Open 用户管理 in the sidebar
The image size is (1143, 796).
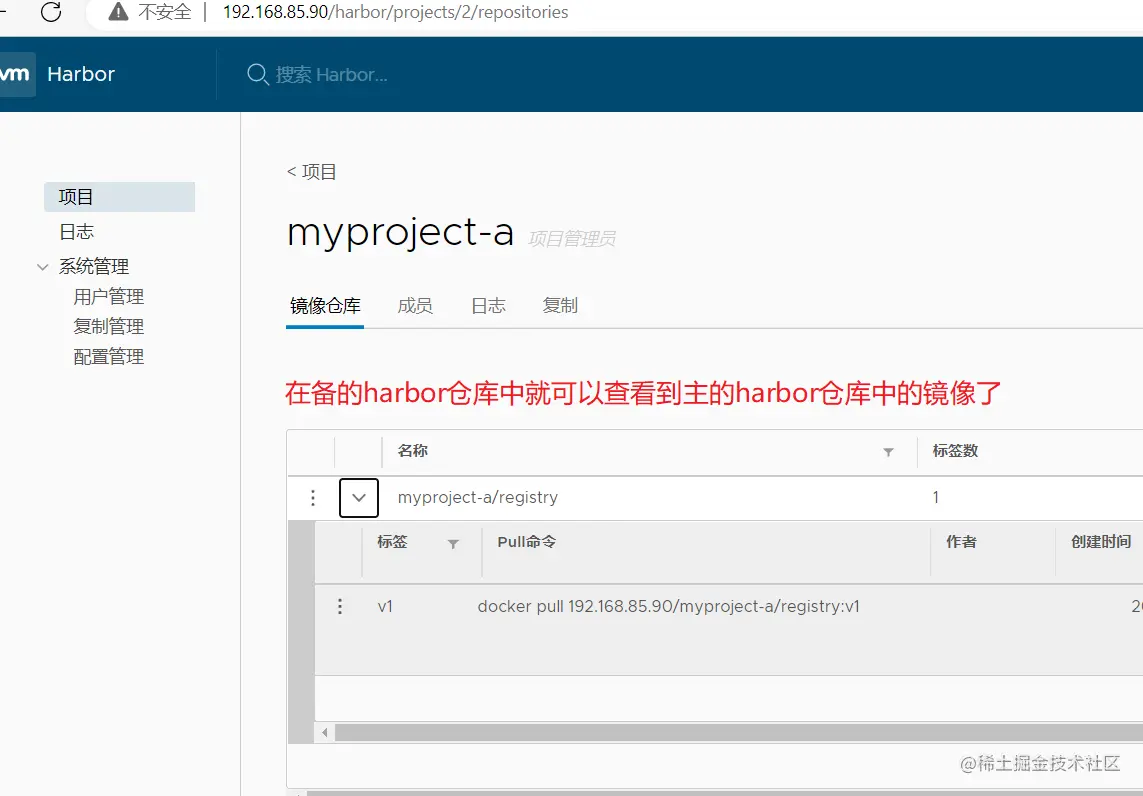click(109, 297)
